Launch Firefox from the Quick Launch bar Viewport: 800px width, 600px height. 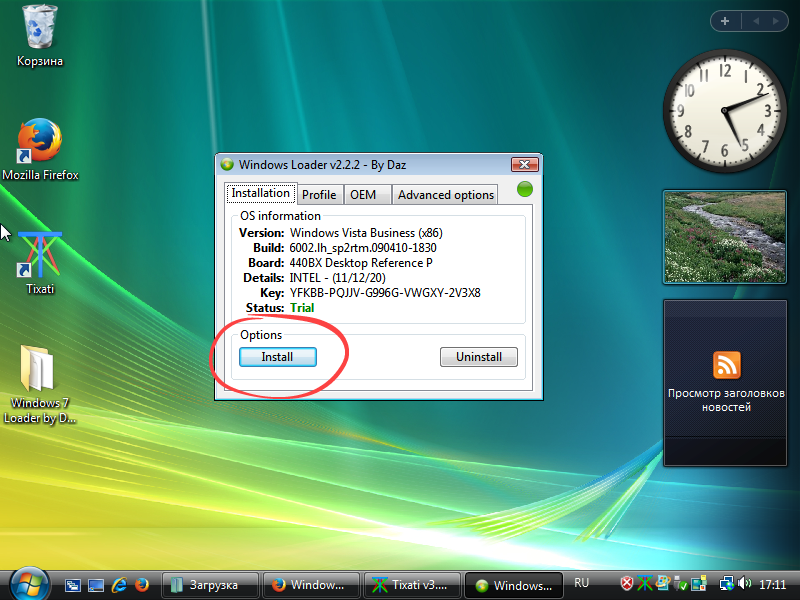pos(143,583)
